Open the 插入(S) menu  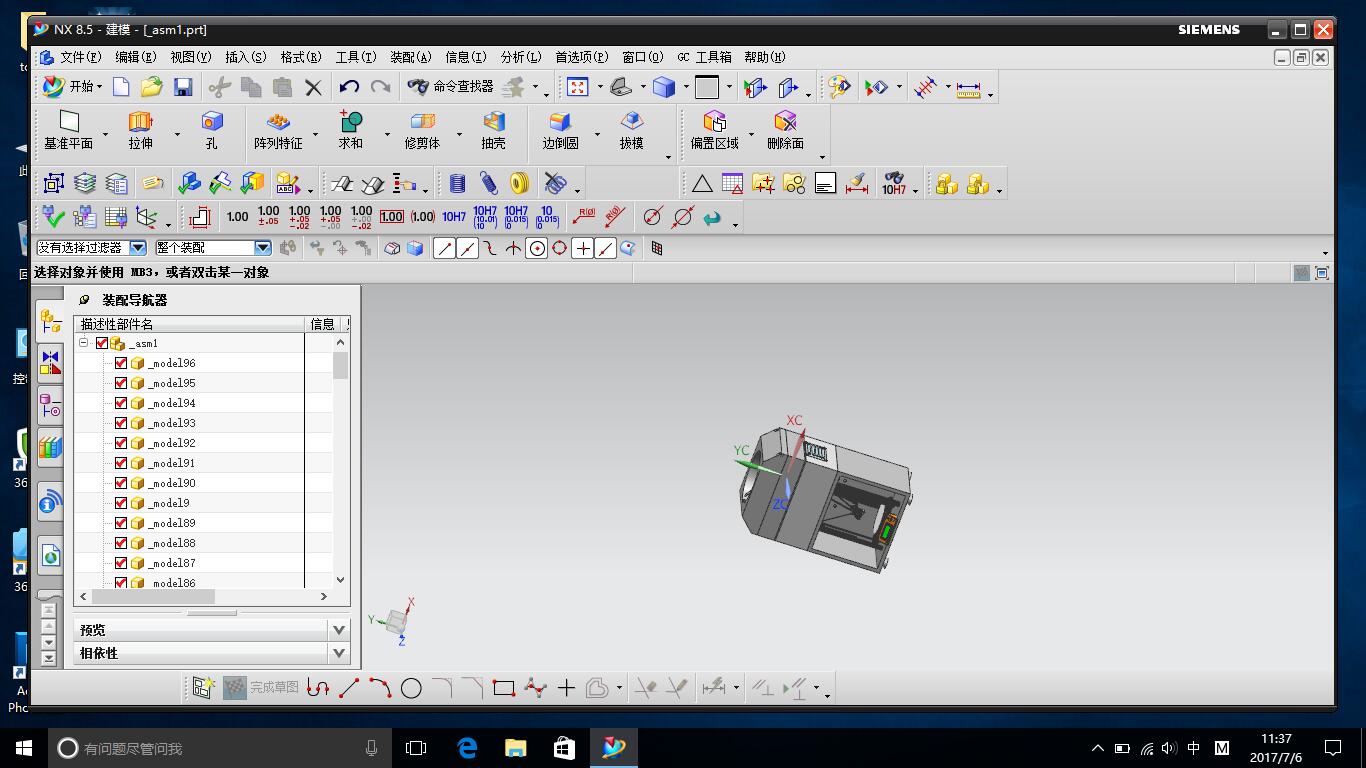pyautogui.click(x=245, y=57)
